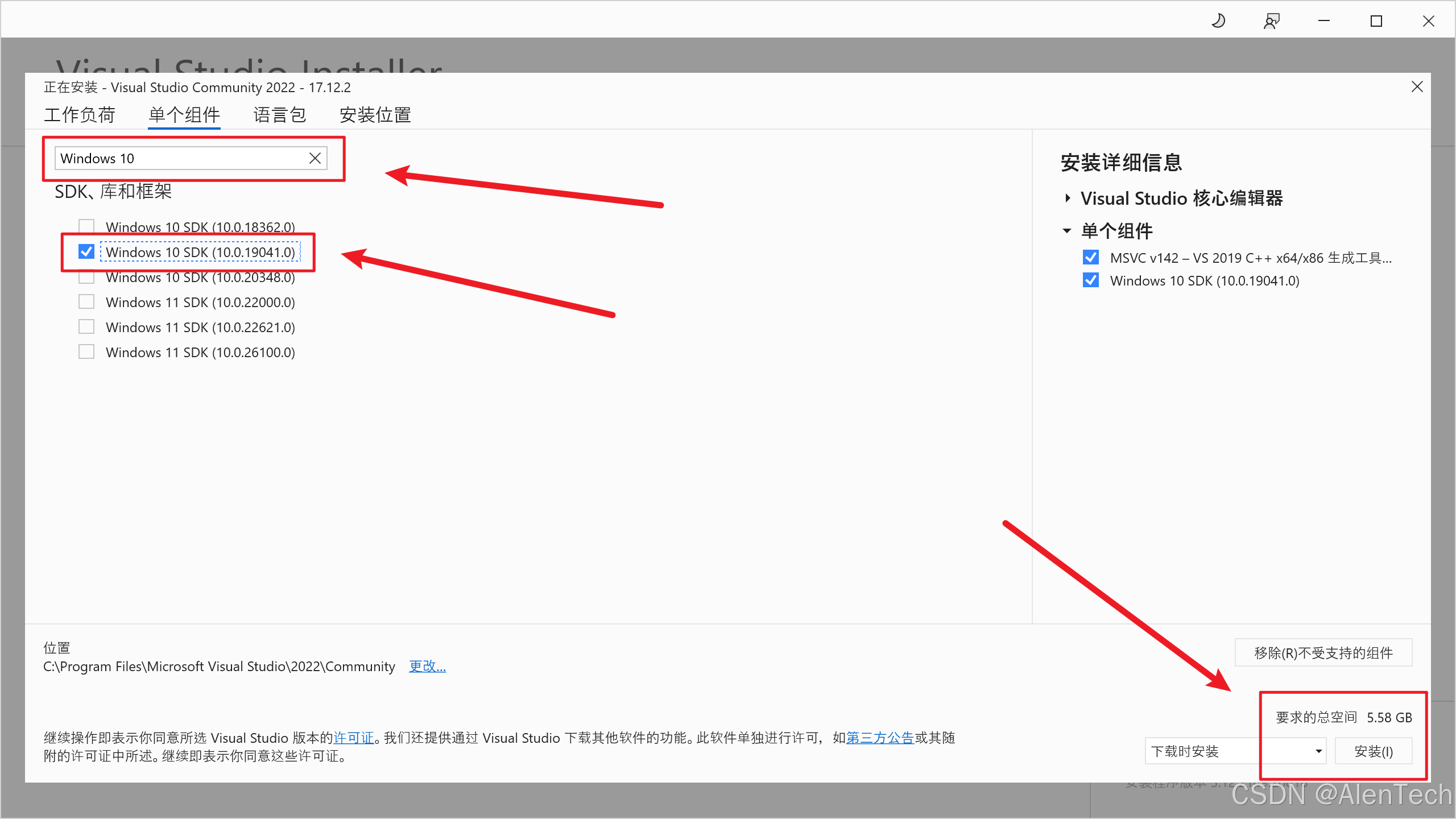
Task: Click the 安装(I) button
Action: pos(1373,751)
